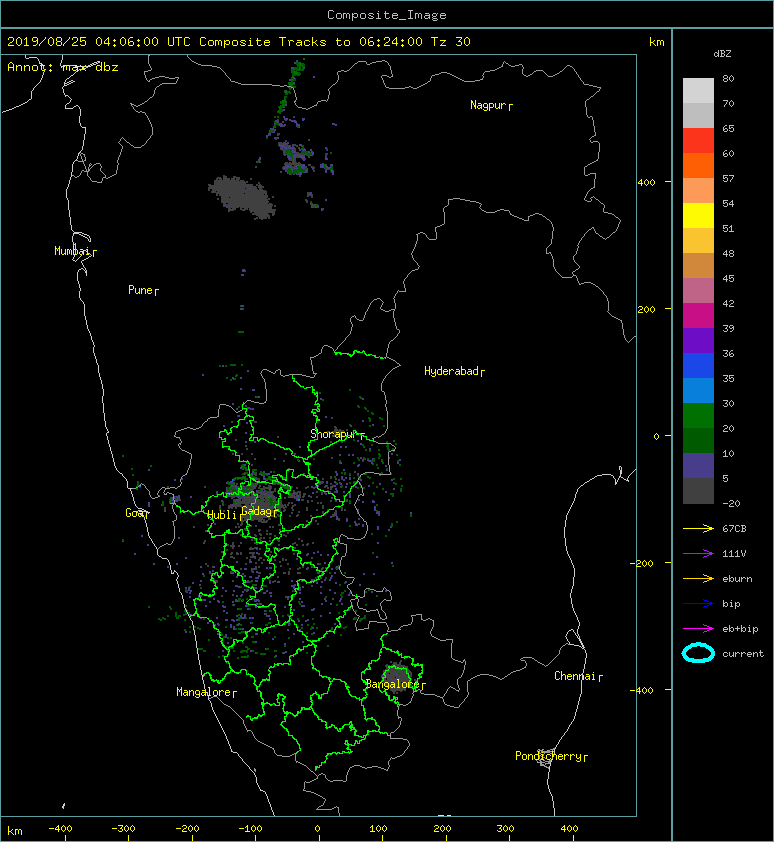Click the cyan 'current' ellipse legend icon
The height and width of the screenshot is (842, 774).
click(x=698, y=654)
